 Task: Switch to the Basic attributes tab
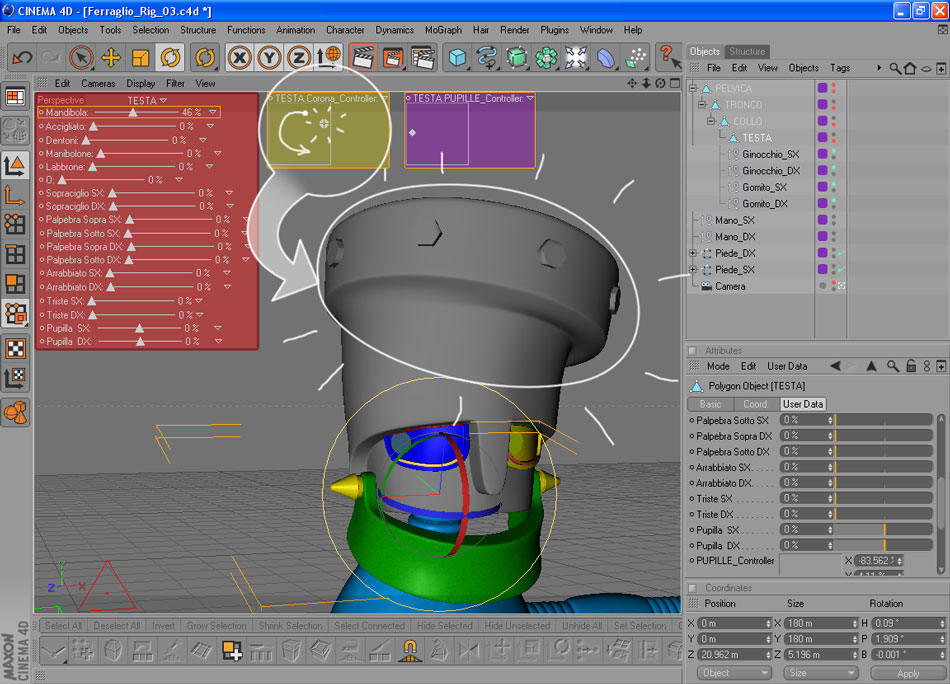(x=711, y=404)
